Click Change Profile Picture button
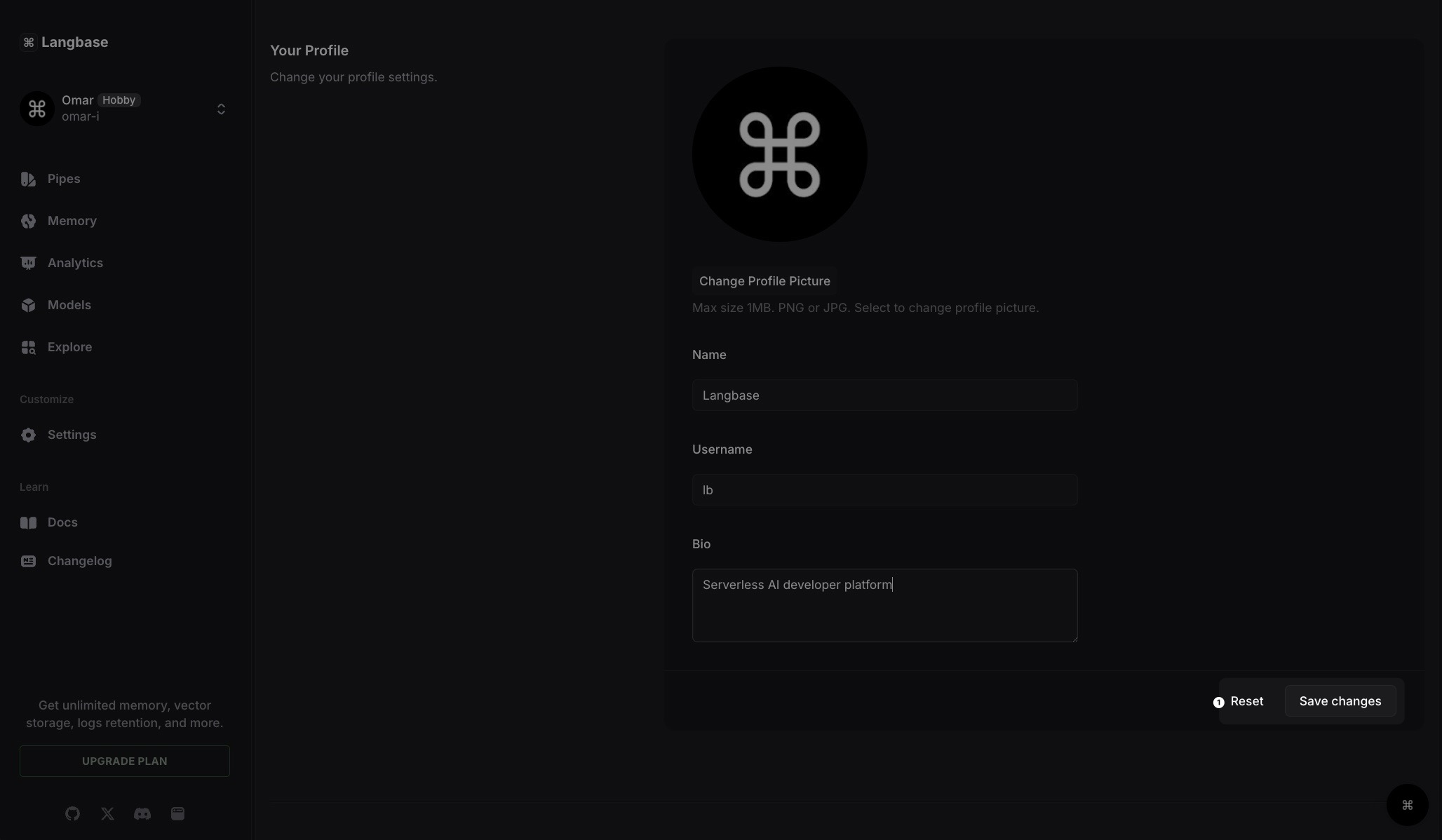This screenshot has height=840, width=1442. point(764,281)
